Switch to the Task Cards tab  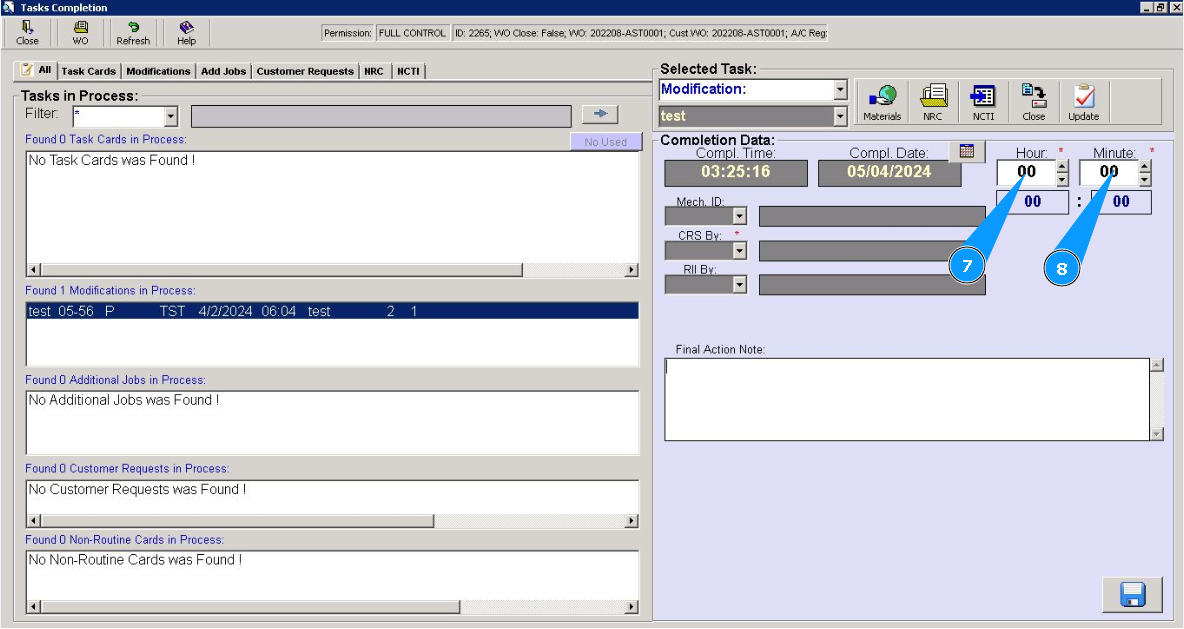(x=88, y=71)
